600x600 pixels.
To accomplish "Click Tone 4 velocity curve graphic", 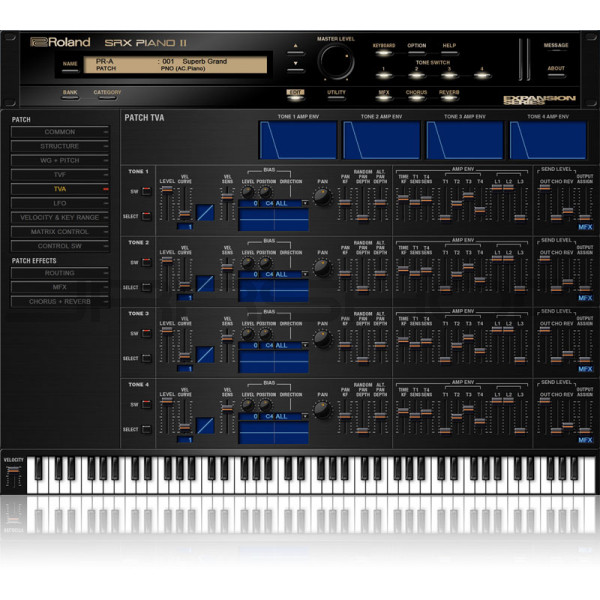I will pyautogui.click(x=205, y=426).
